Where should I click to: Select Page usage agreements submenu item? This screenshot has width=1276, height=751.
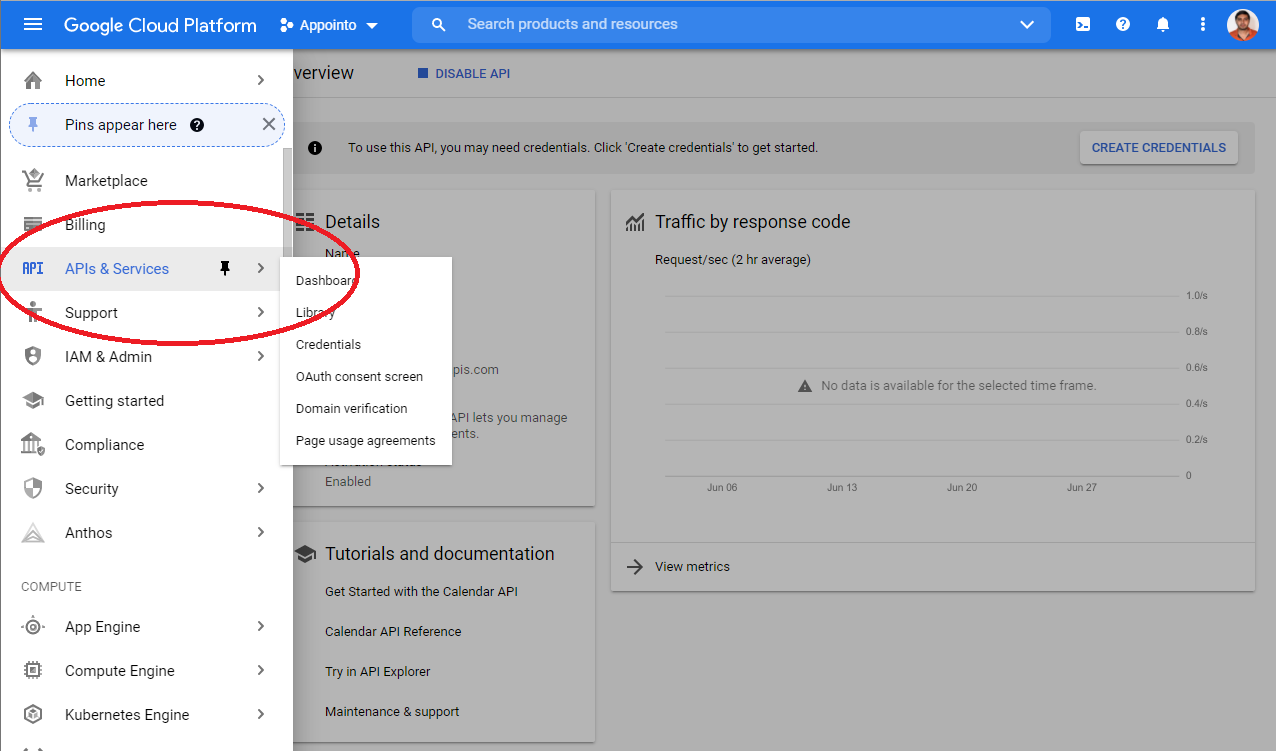(x=366, y=441)
